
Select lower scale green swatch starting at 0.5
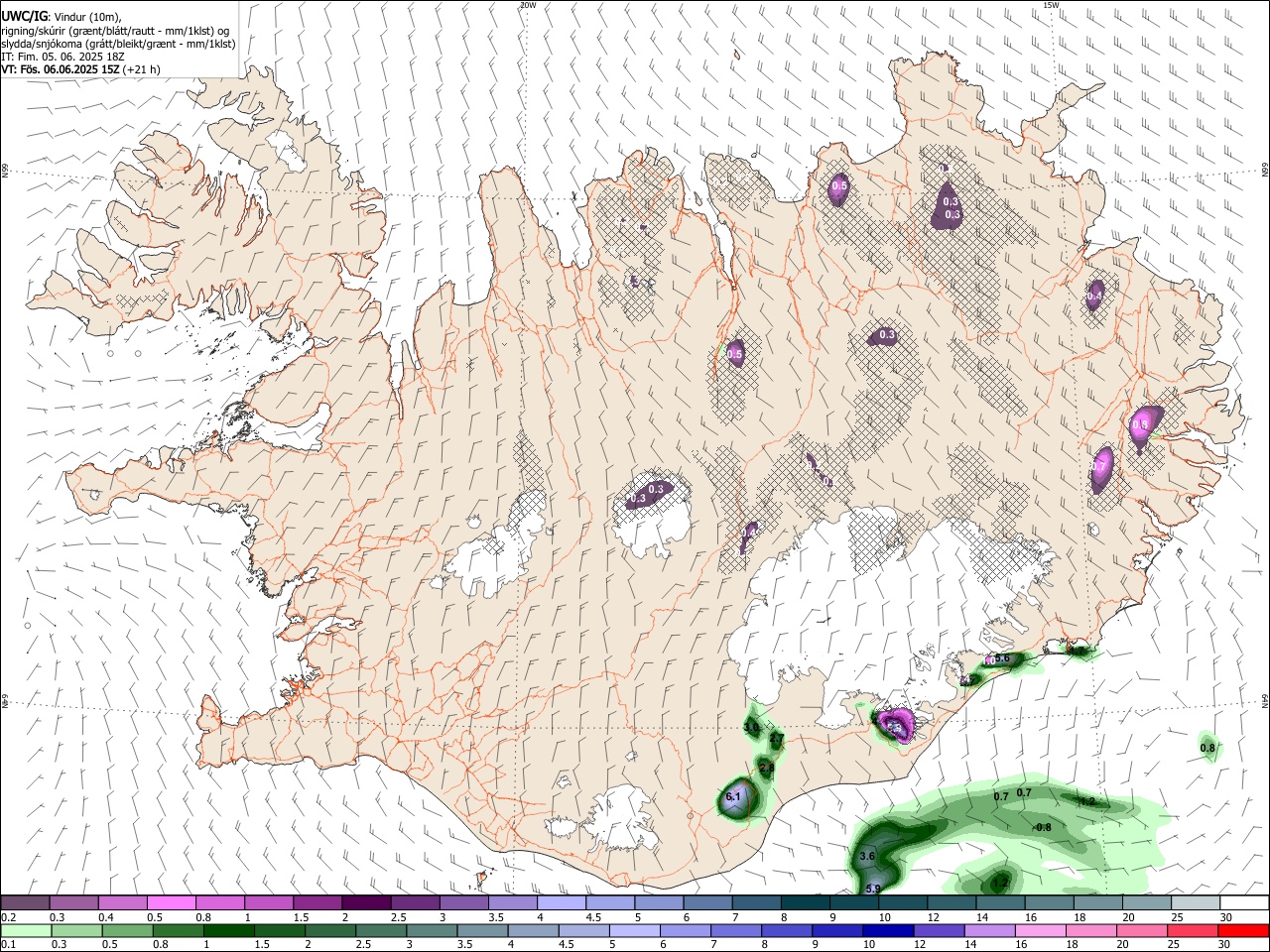126,931
